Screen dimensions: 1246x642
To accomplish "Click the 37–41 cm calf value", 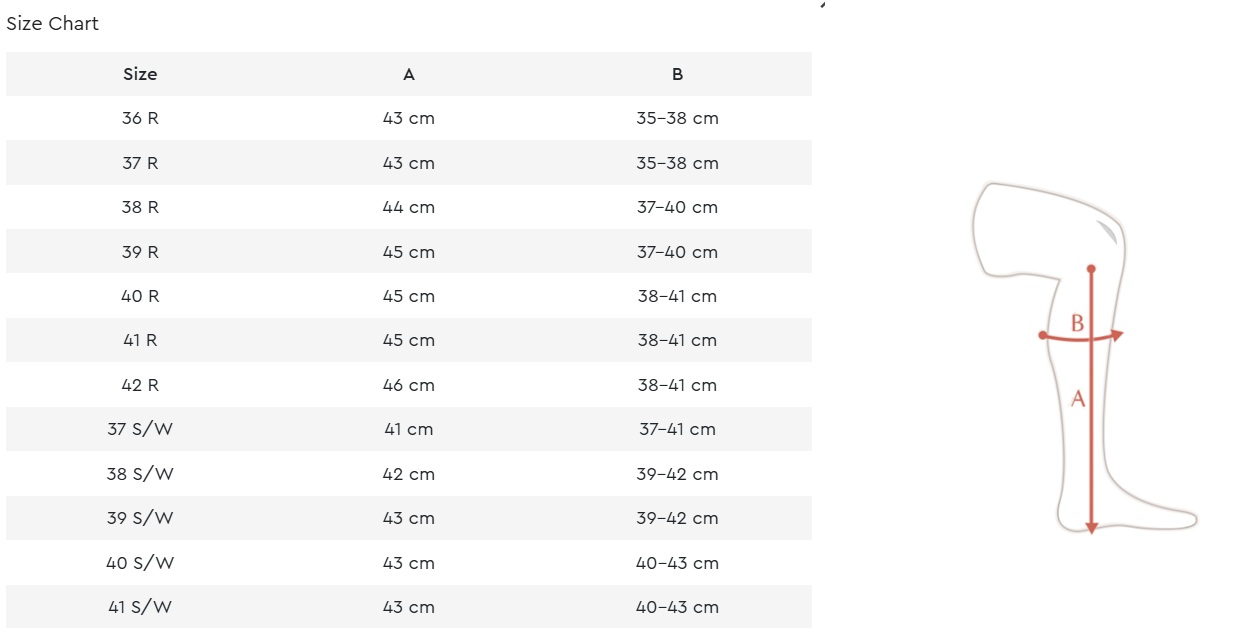I will (x=678, y=429).
